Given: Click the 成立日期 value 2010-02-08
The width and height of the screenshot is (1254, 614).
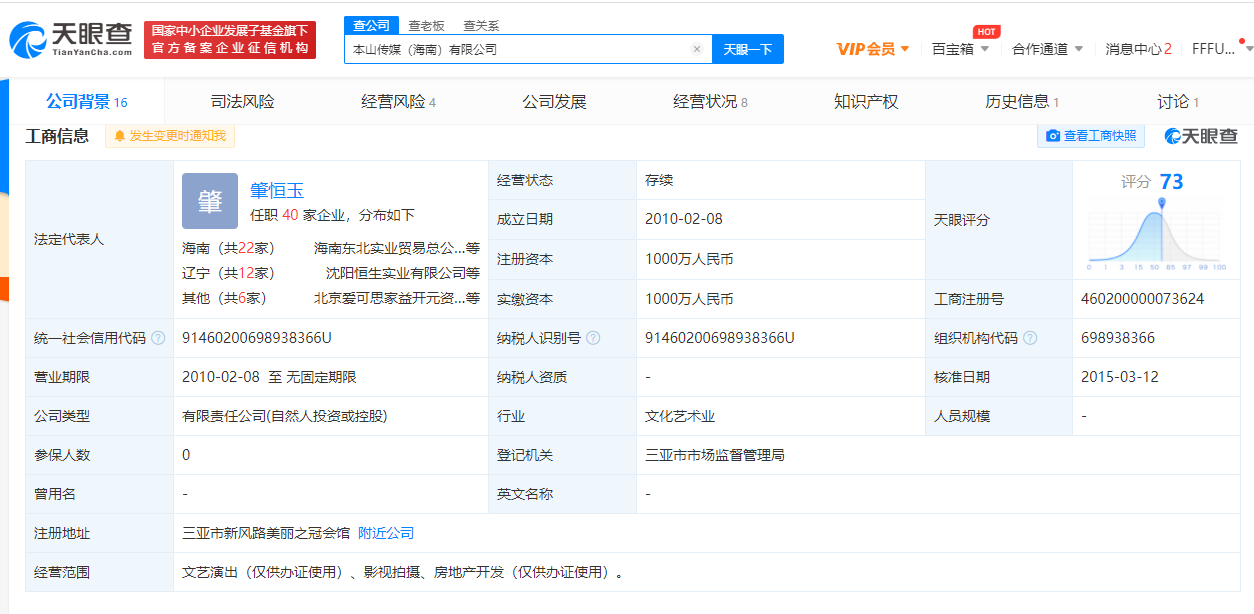Looking at the screenshot, I should point(683,219).
